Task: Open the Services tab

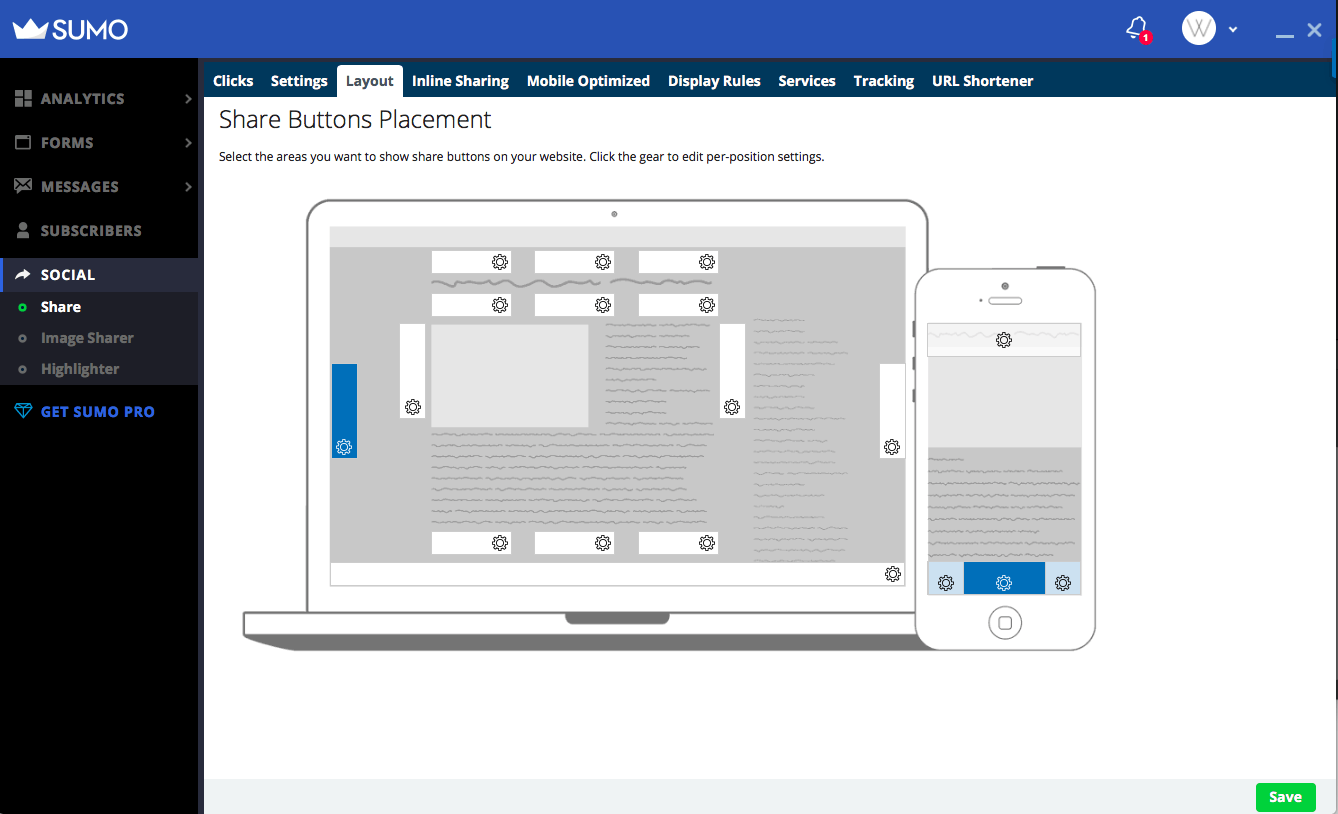Action: click(x=807, y=81)
